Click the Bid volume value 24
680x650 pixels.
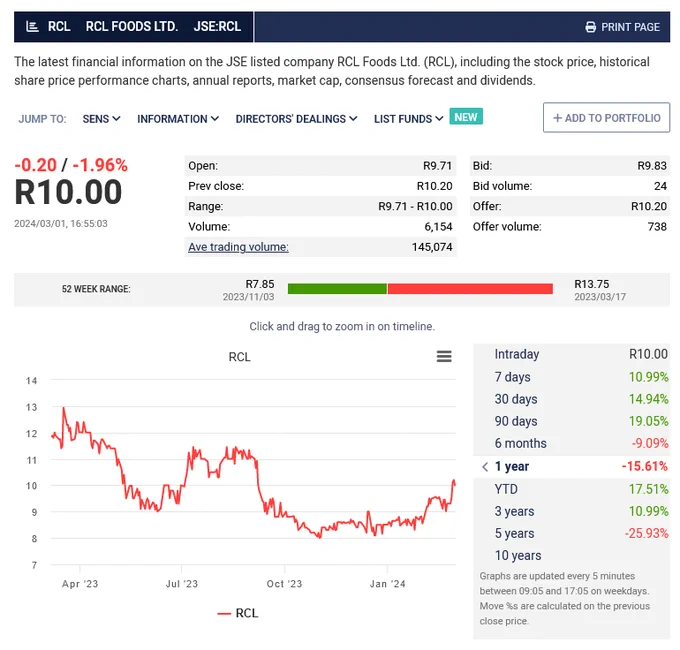[660, 186]
